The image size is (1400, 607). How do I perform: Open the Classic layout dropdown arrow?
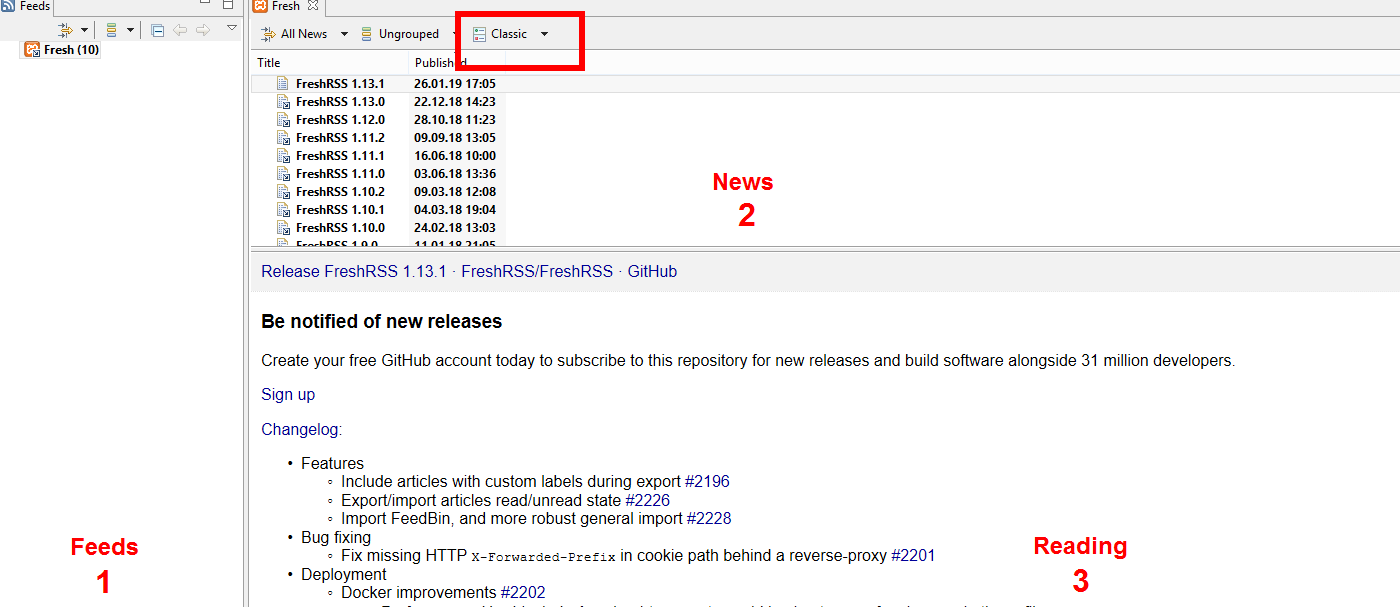coord(544,34)
